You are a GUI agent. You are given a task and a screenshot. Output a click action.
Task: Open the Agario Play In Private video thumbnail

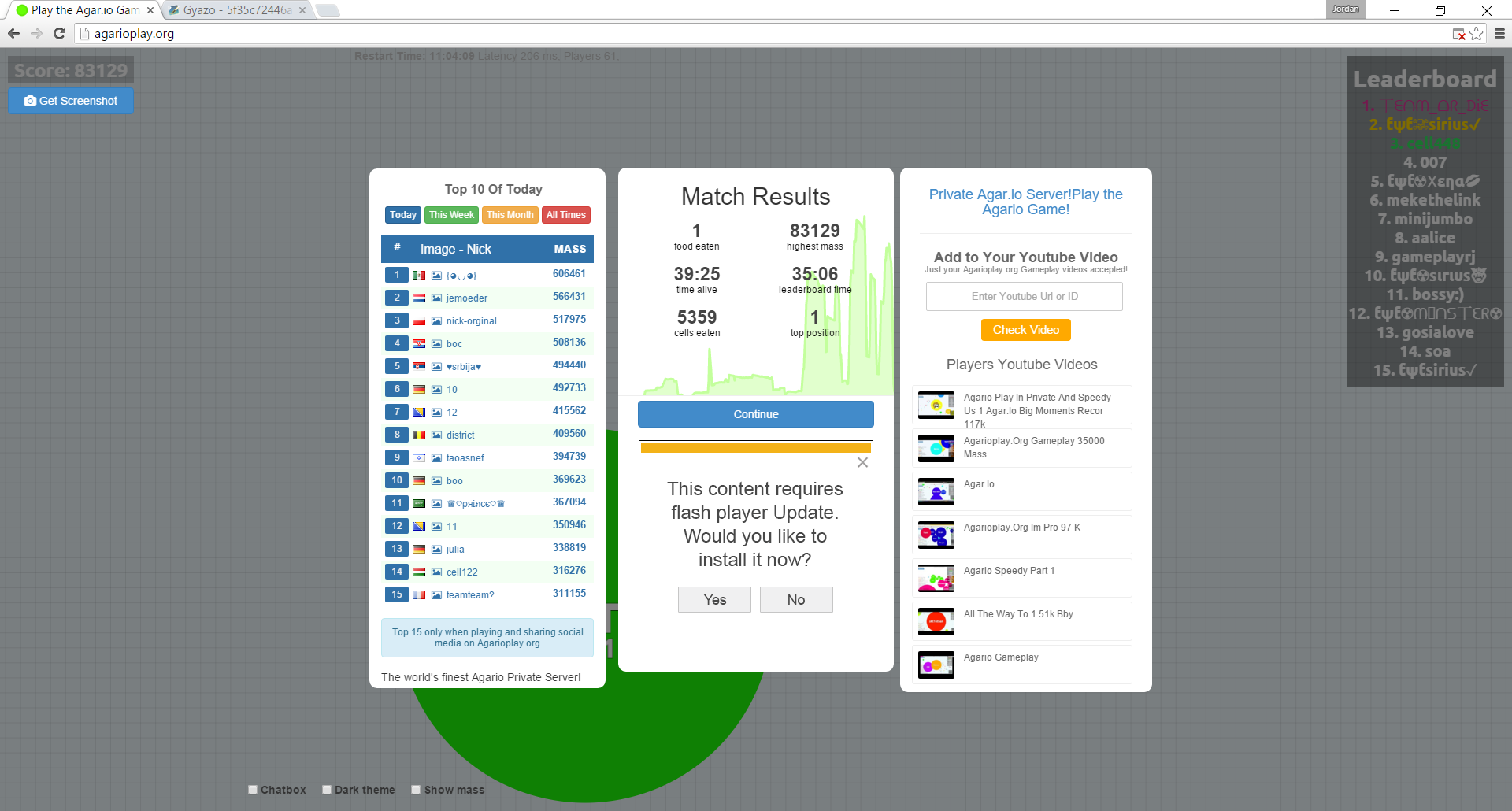pos(936,405)
